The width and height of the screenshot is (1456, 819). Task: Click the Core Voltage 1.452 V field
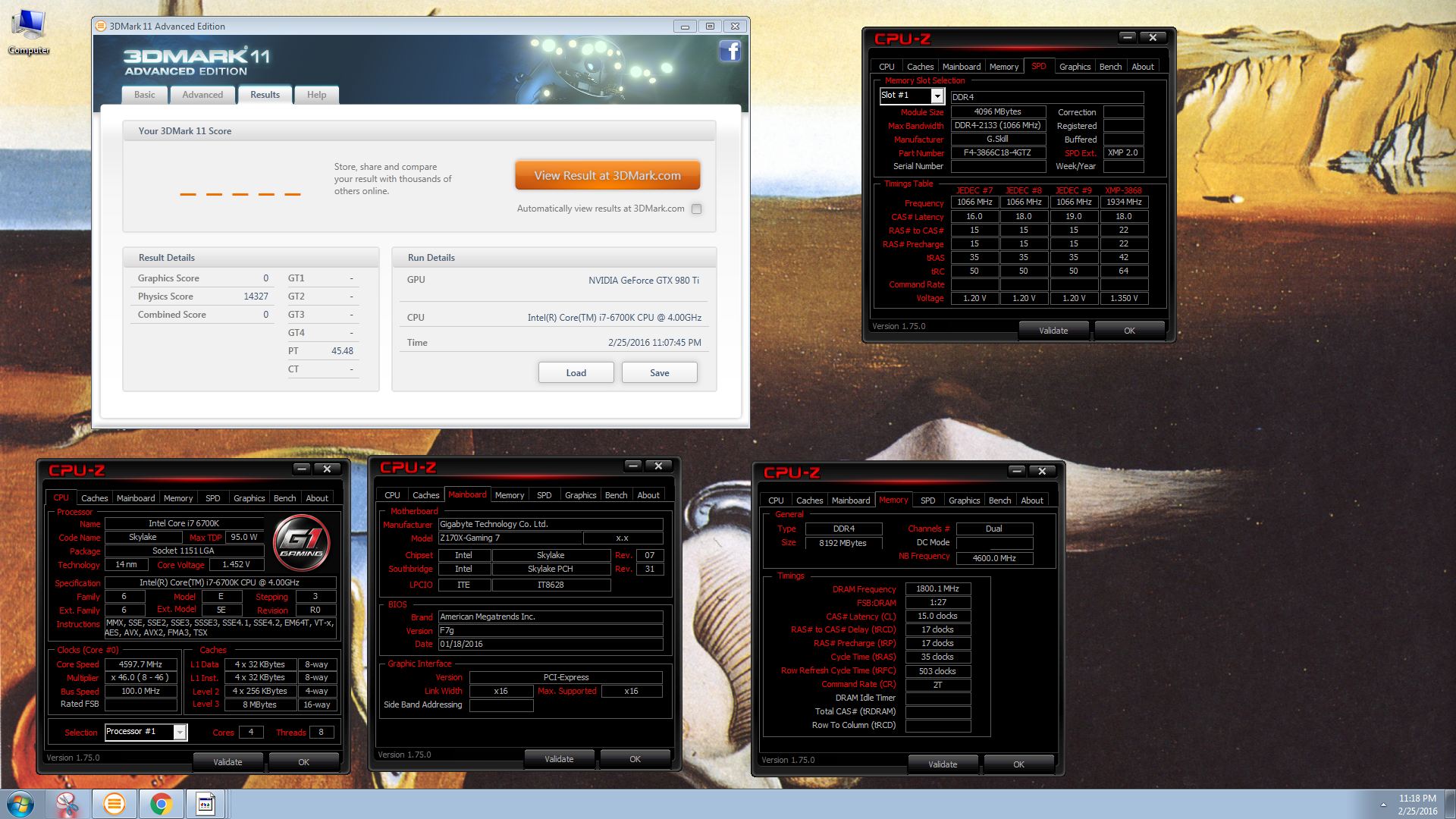coord(236,565)
